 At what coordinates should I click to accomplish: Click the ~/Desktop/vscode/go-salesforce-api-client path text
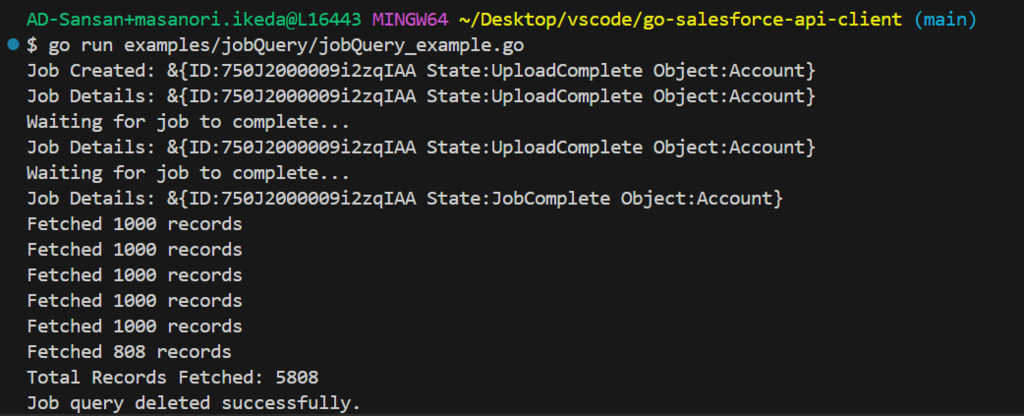pos(680,20)
